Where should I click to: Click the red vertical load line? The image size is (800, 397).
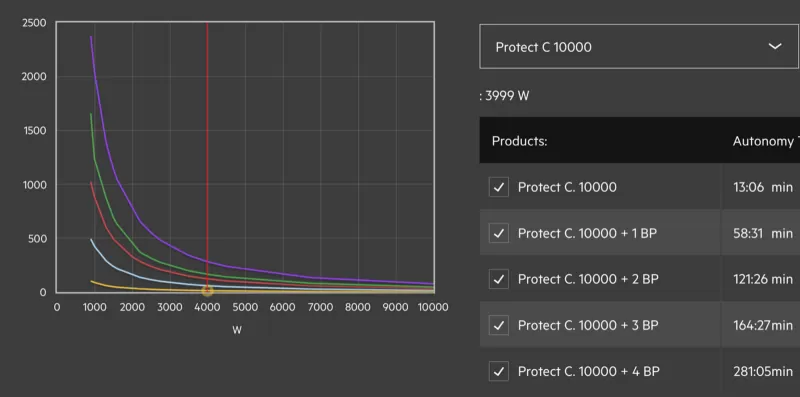207,153
